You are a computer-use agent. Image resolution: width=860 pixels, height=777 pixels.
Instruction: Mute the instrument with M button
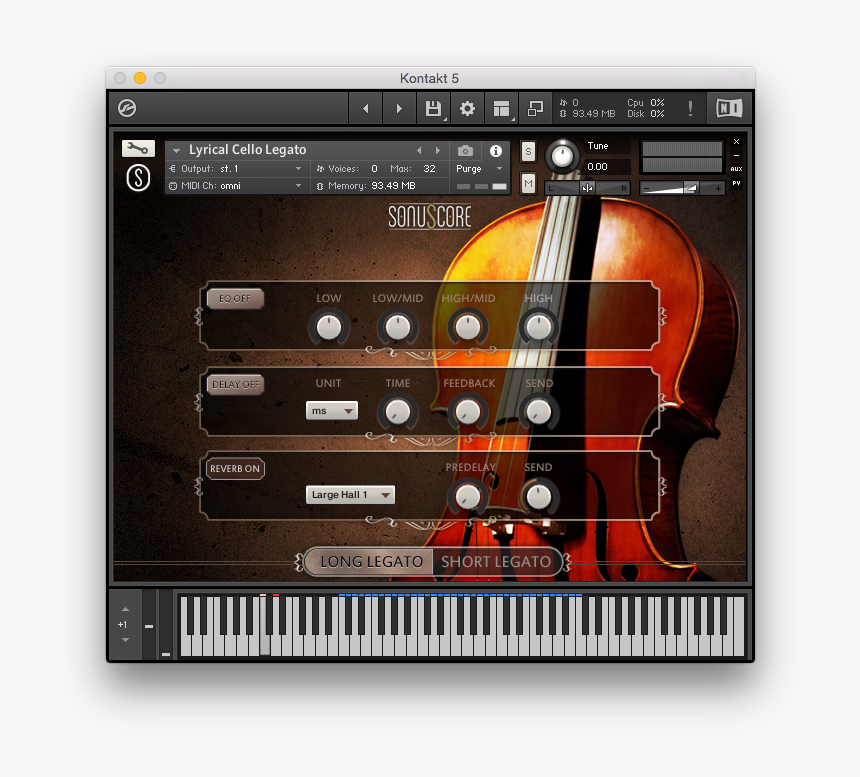tap(528, 184)
